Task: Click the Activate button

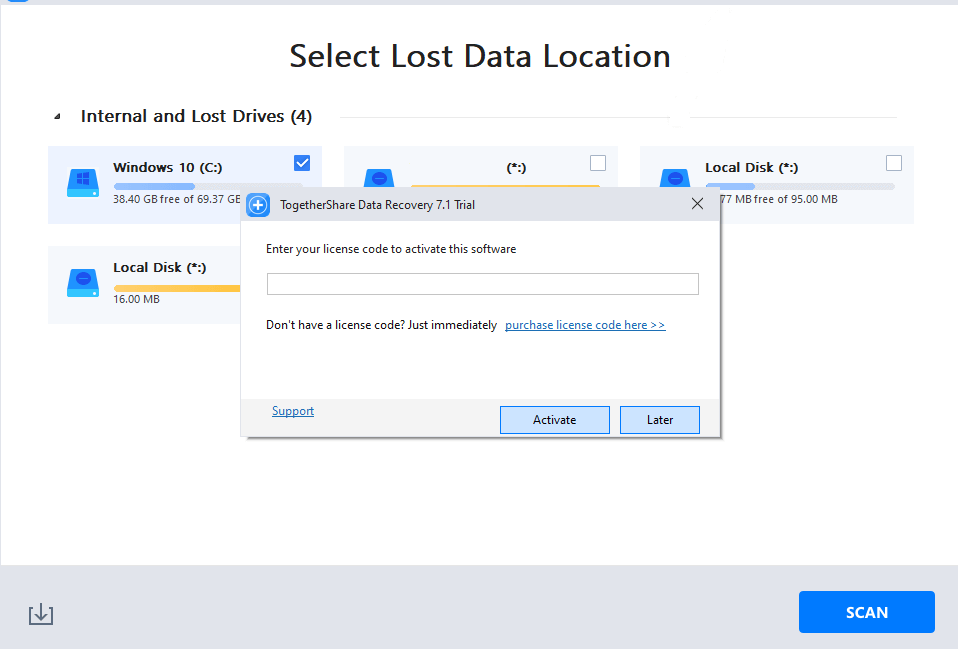Action: (x=555, y=420)
